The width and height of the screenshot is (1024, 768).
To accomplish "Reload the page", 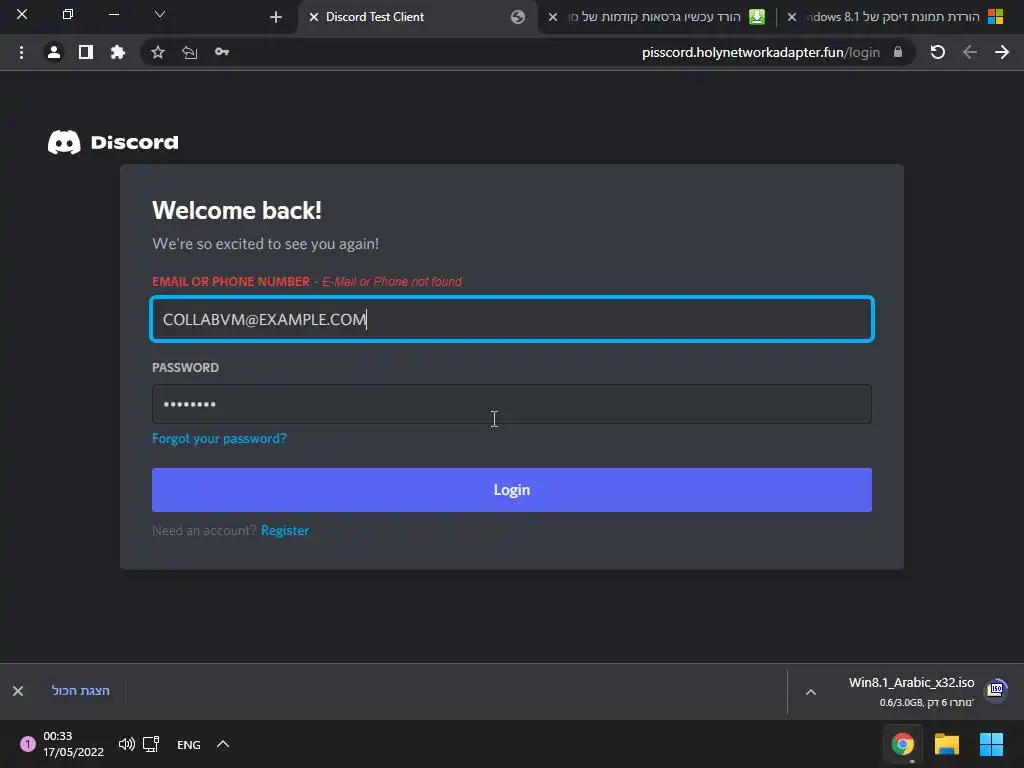I will (x=938, y=52).
